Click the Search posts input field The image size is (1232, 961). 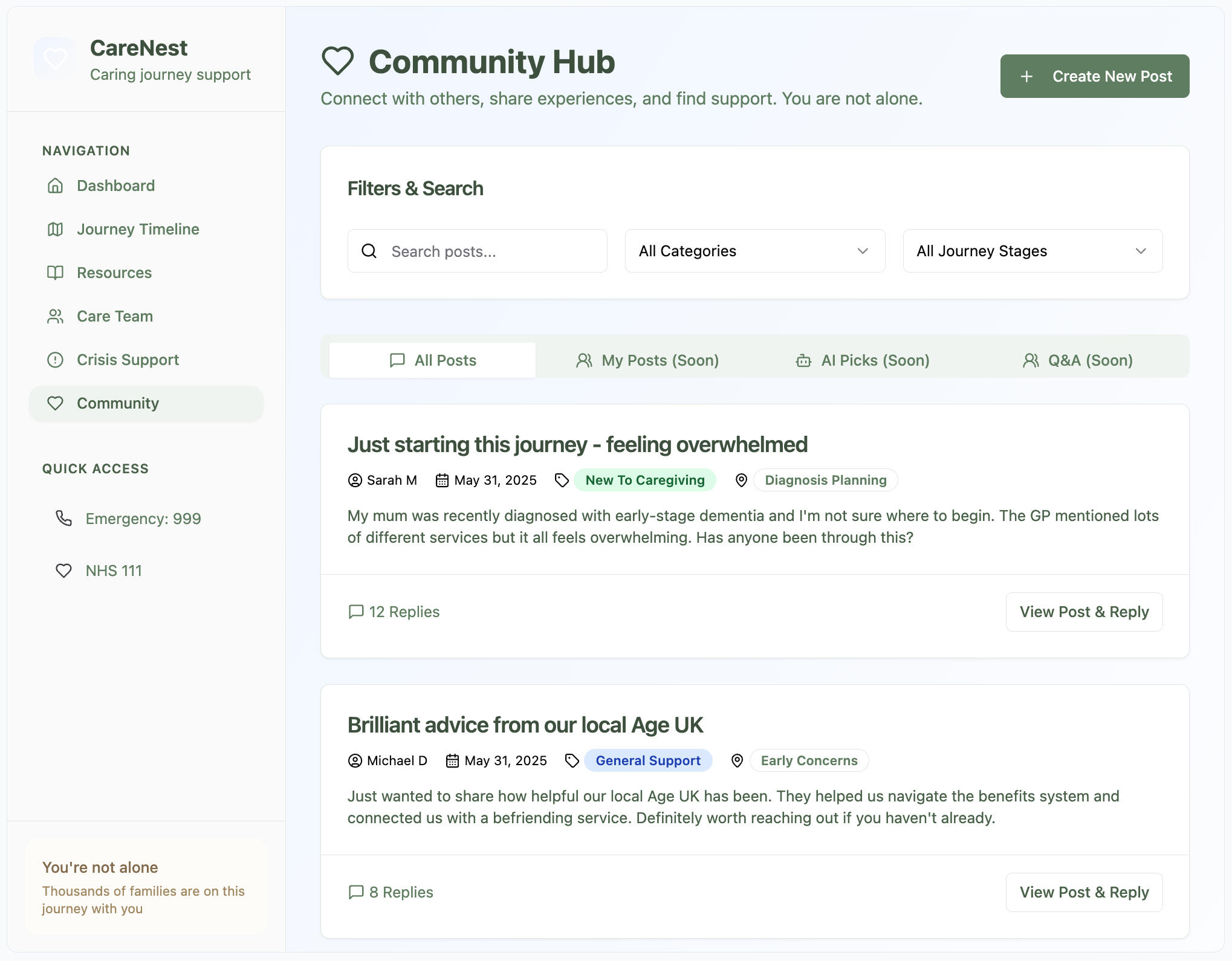click(x=488, y=251)
